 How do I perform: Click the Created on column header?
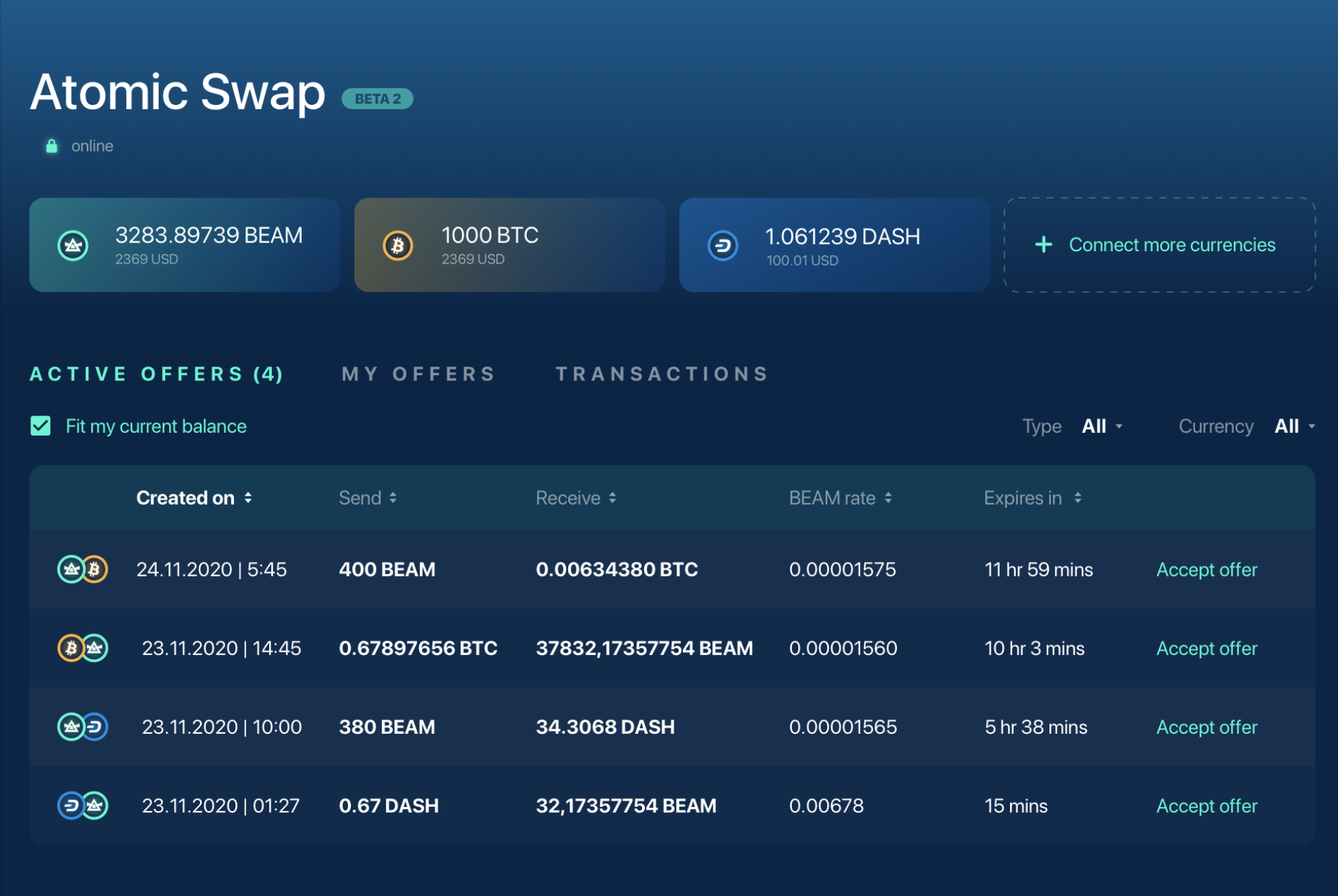[185, 498]
